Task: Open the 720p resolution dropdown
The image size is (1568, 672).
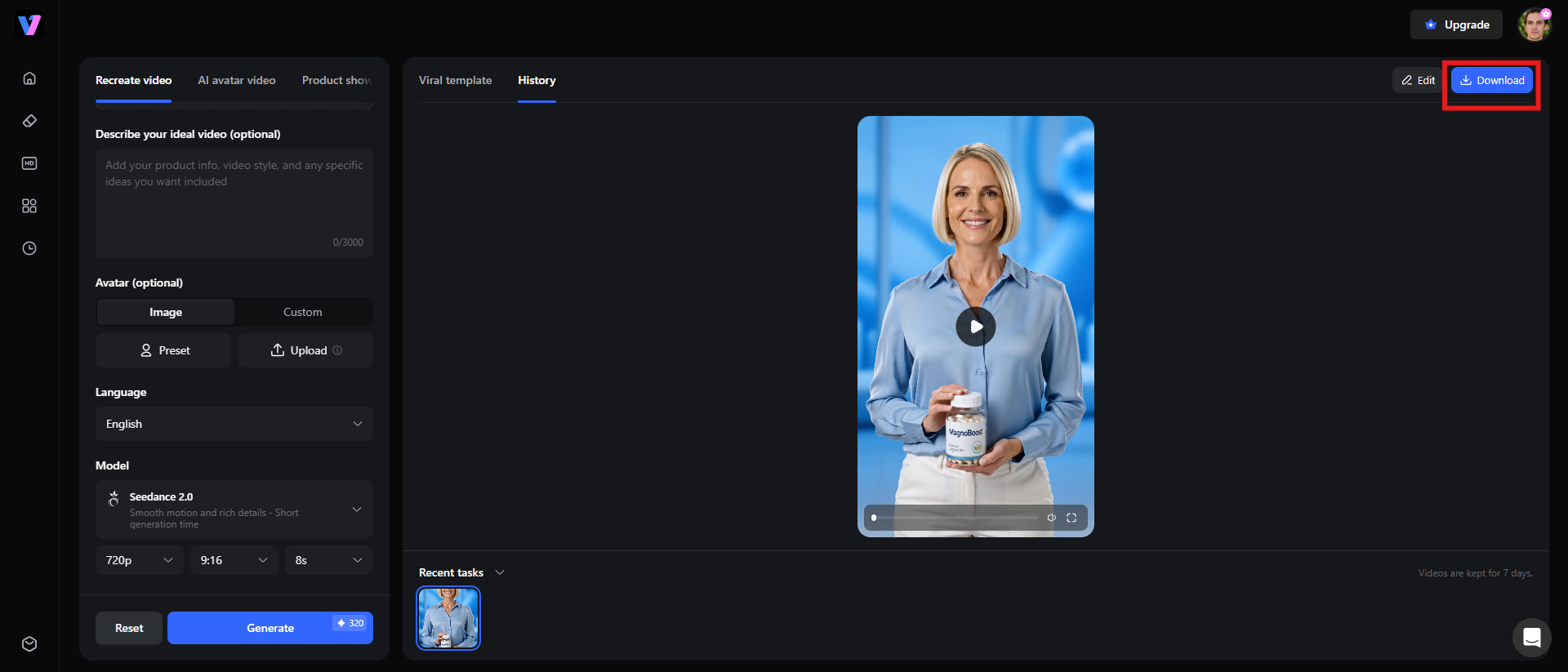Action: tap(140, 560)
